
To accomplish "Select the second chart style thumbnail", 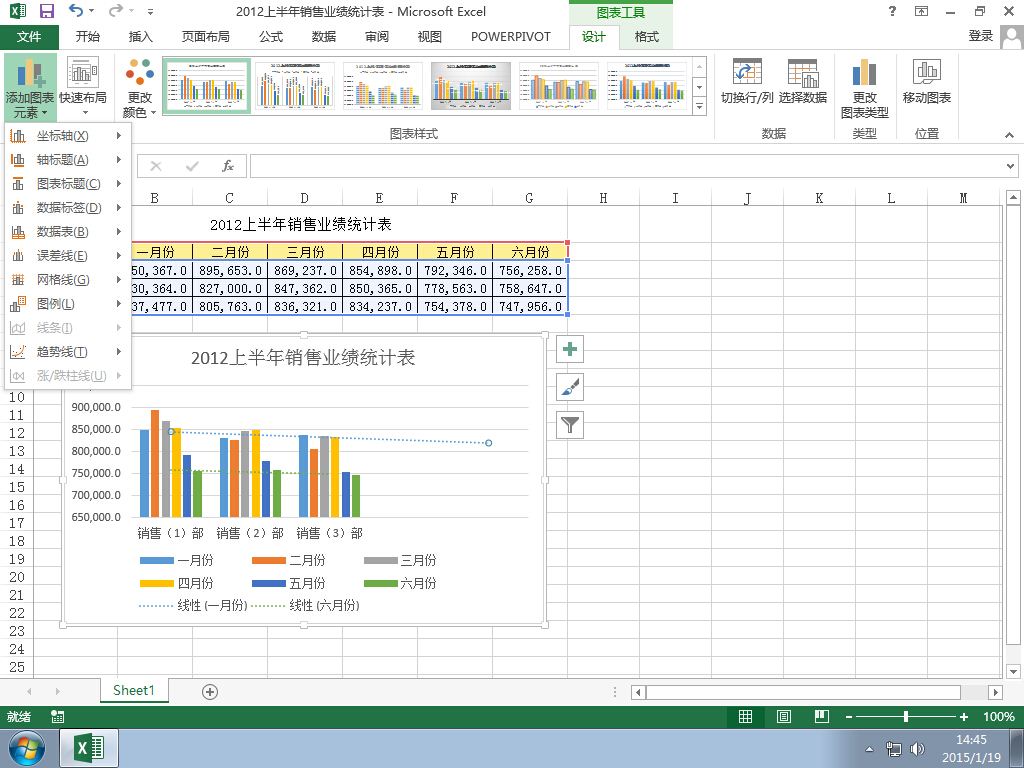I will [x=295, y=86].
